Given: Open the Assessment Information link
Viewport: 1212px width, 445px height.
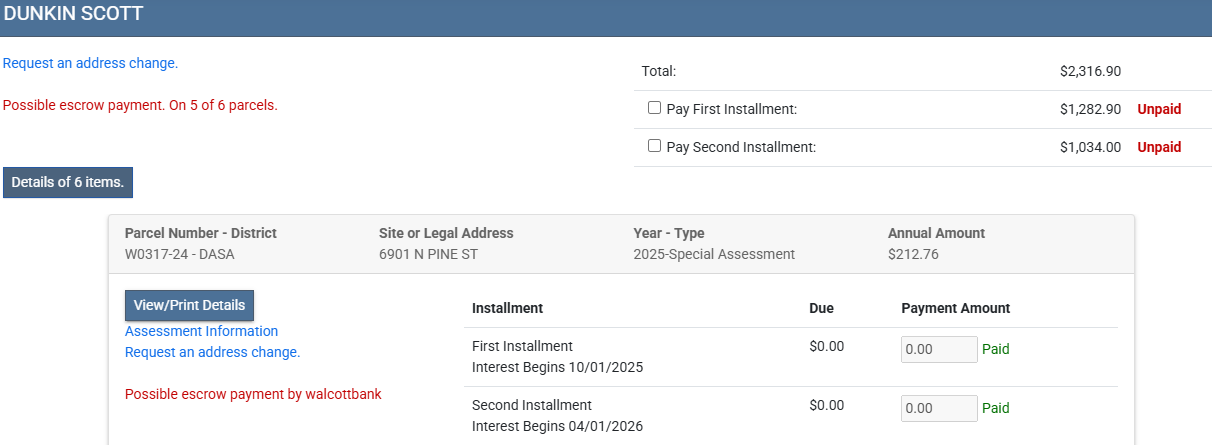Looking at the screenshot, I should click(x=201, y=331).
